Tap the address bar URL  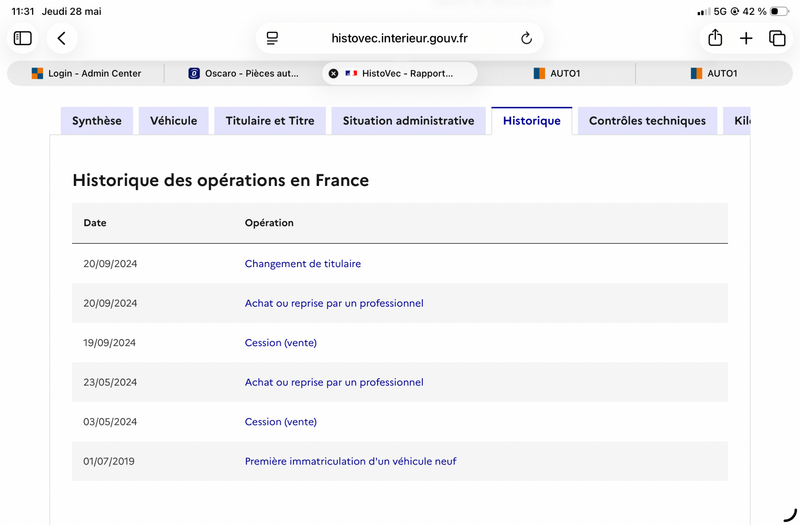(399, 38)
